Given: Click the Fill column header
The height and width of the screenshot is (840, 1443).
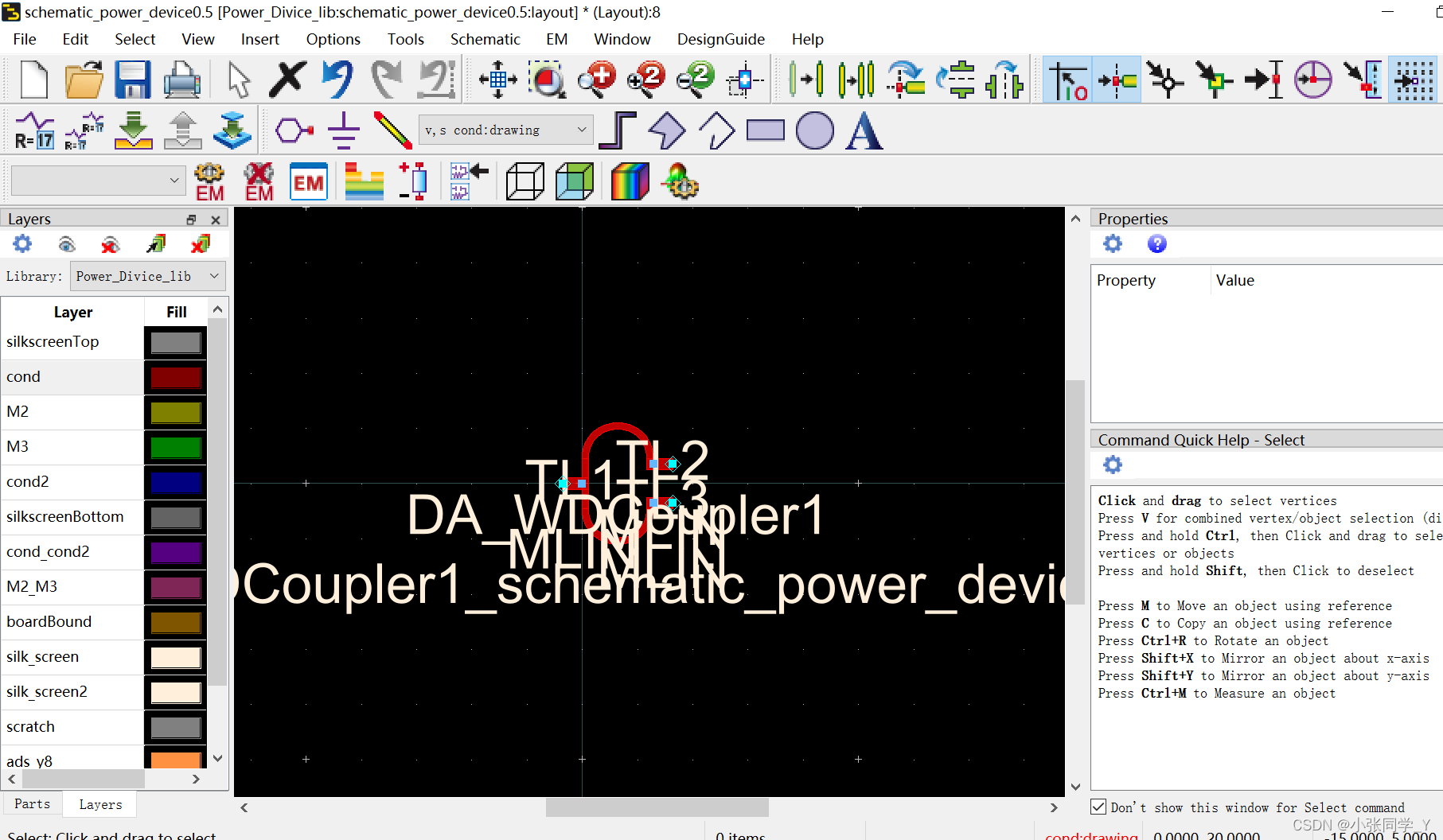Looking at the screenshot, I should [177, 312].
